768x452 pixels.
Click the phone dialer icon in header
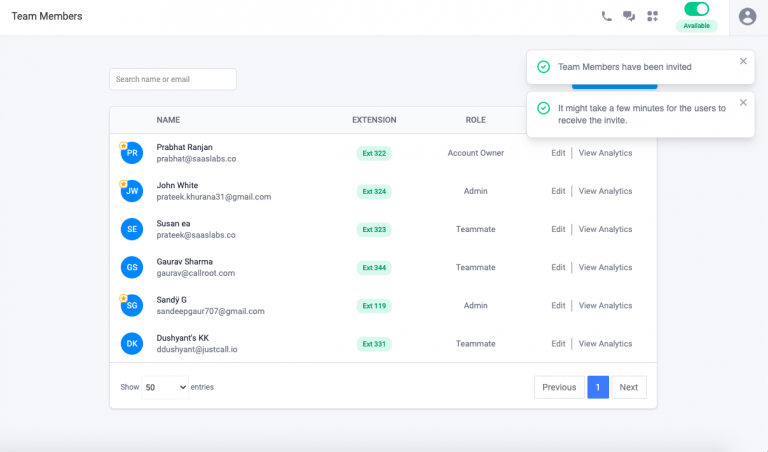click(x=607, y=16)
